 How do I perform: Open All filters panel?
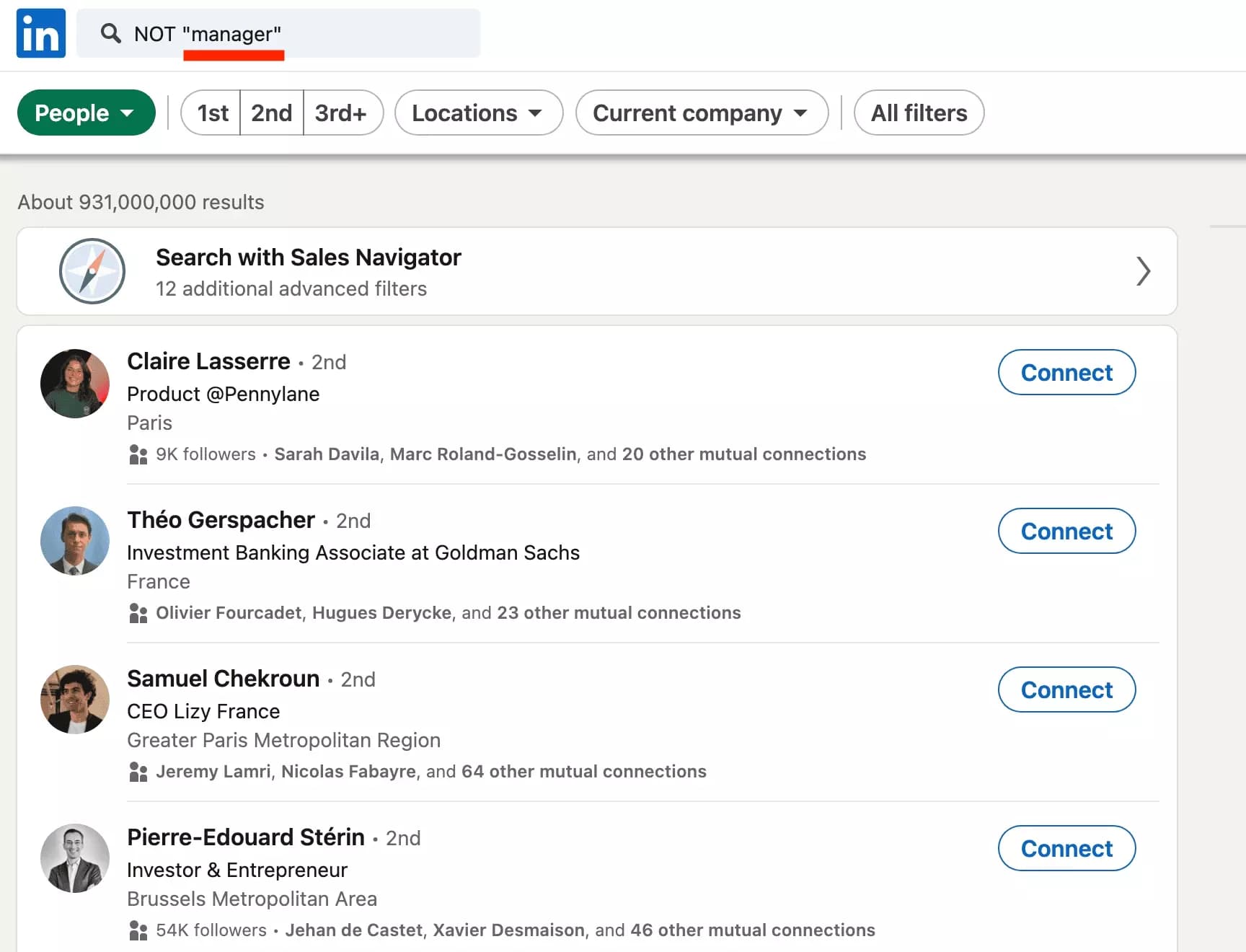coord(919,113)
